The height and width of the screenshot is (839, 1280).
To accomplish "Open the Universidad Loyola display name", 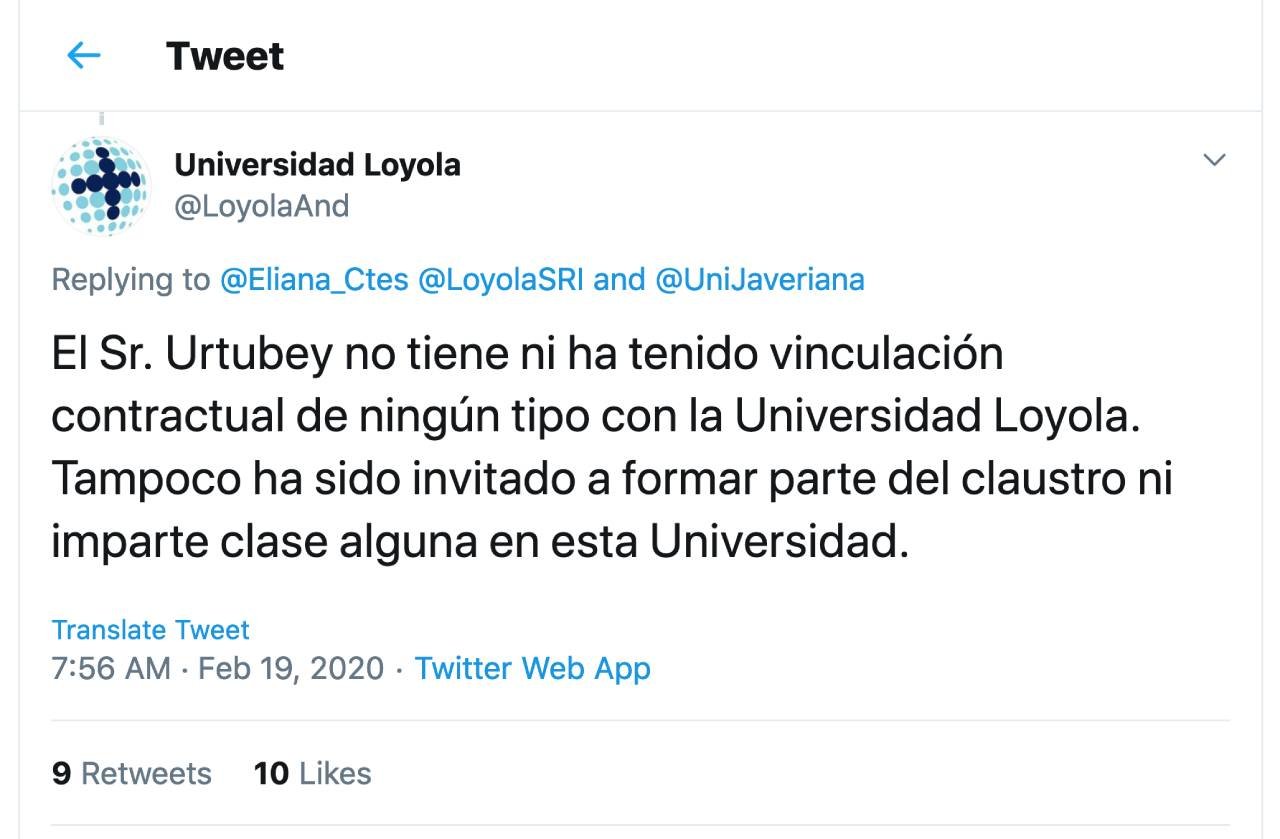I will (317, 164).
